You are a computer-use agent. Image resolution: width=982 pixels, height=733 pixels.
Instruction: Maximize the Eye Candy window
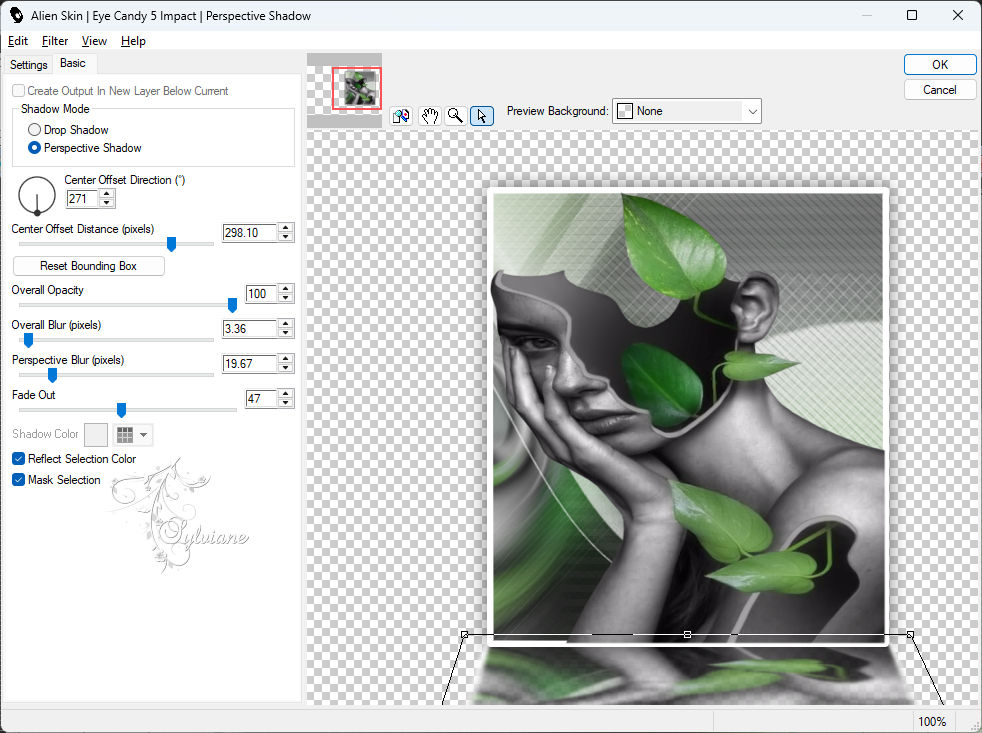pyautogui.click(x=912, y=15)
